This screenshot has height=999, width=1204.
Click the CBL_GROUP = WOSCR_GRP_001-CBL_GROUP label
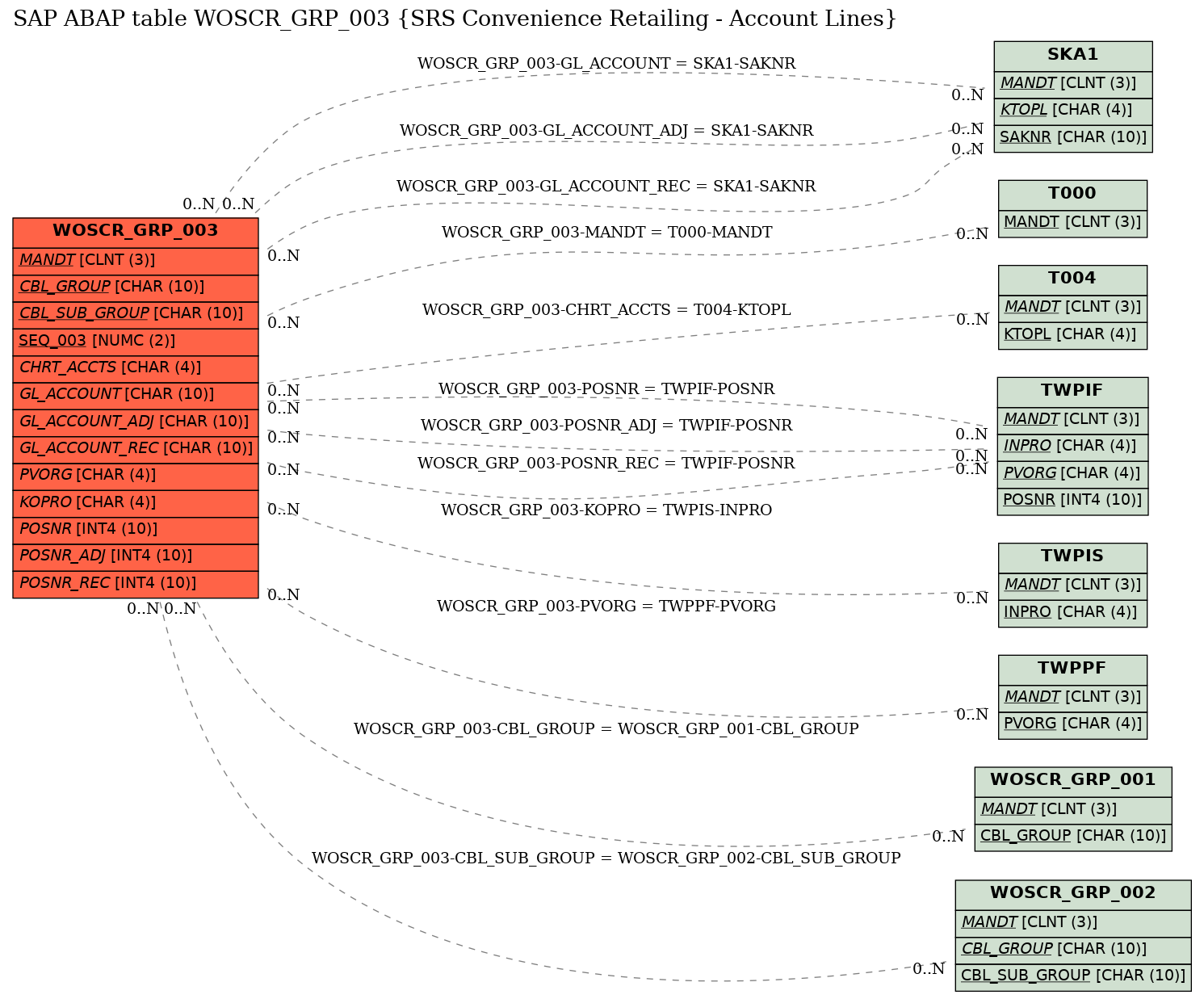(606, 729)
